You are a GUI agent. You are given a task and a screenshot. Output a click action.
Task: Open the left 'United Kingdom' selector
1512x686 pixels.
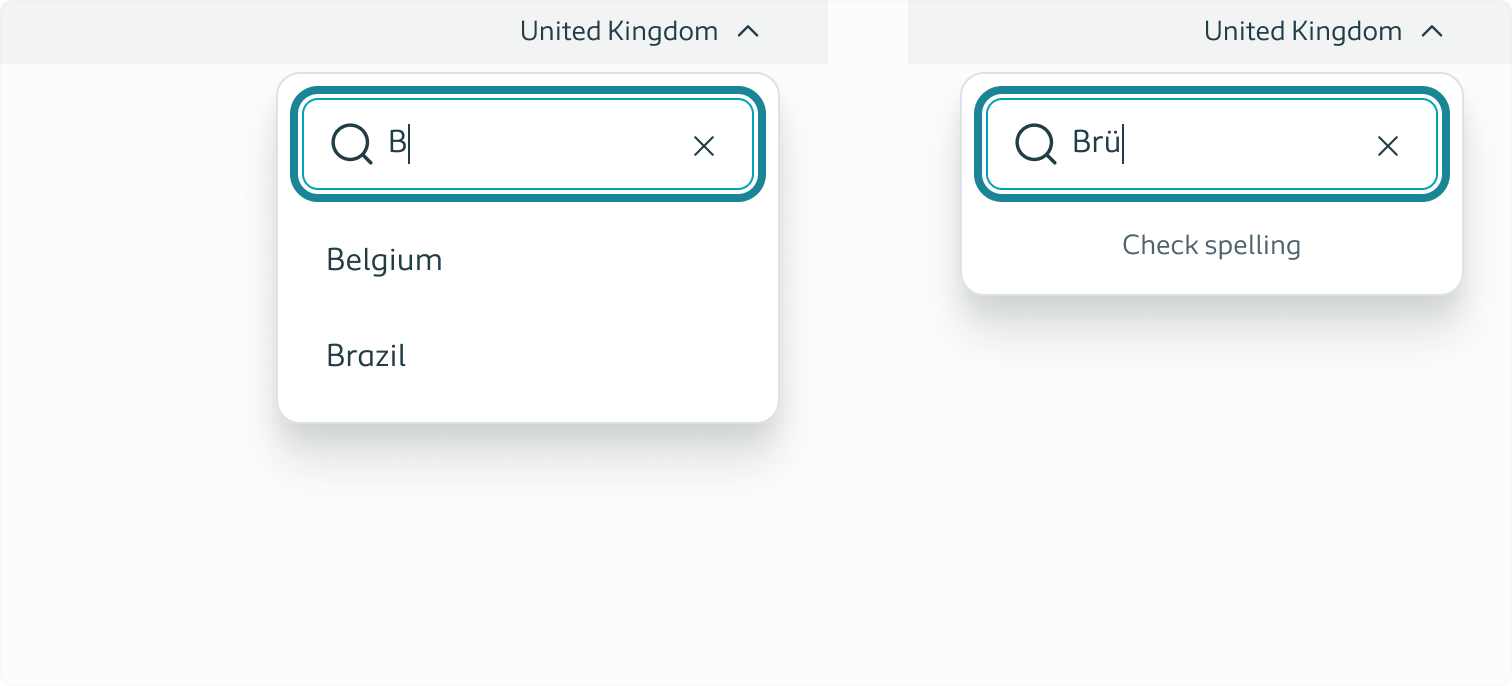click(x=618, y=31)
